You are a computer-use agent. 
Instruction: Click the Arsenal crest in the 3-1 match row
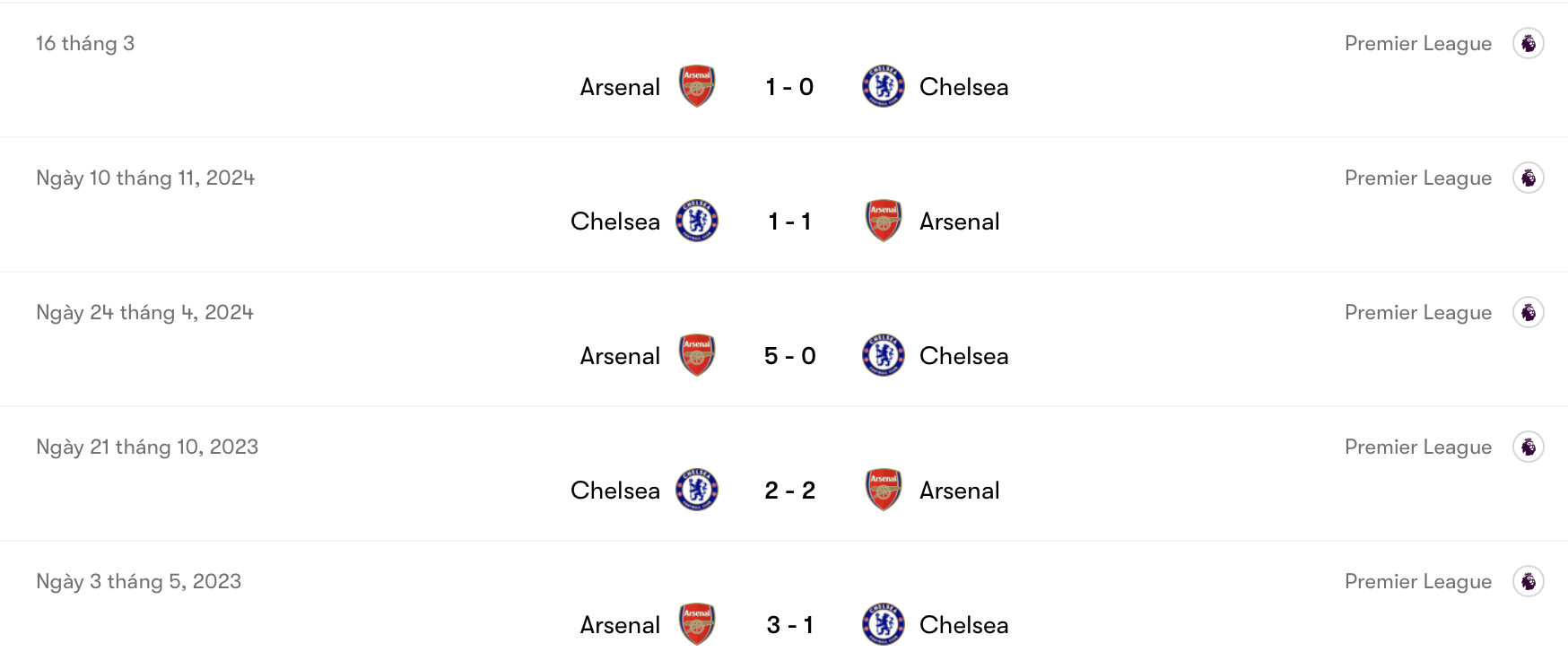click(x=695, y=625)
